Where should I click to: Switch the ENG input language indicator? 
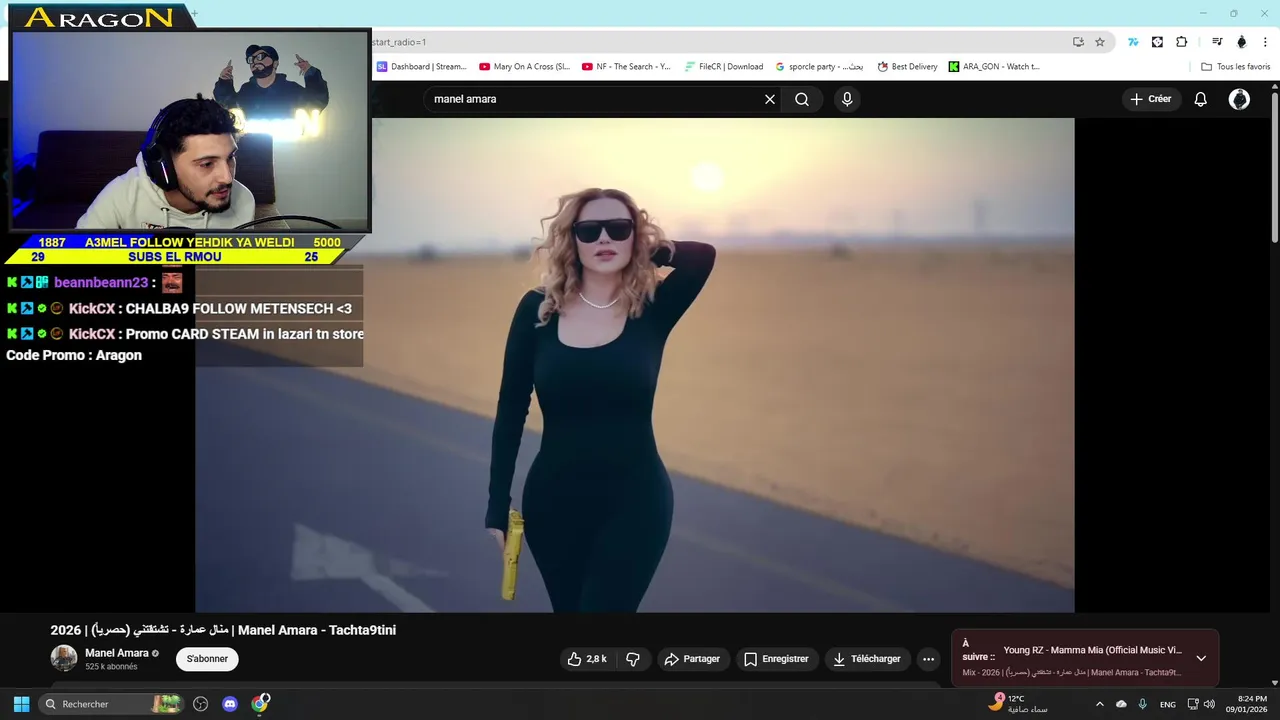1168,704
